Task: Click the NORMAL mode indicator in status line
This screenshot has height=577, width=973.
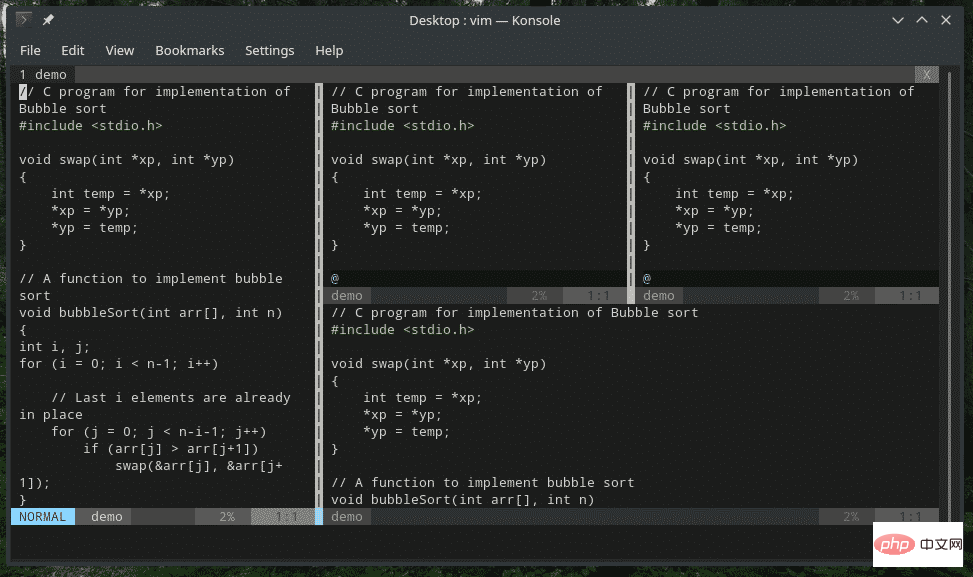Action: 42,517
